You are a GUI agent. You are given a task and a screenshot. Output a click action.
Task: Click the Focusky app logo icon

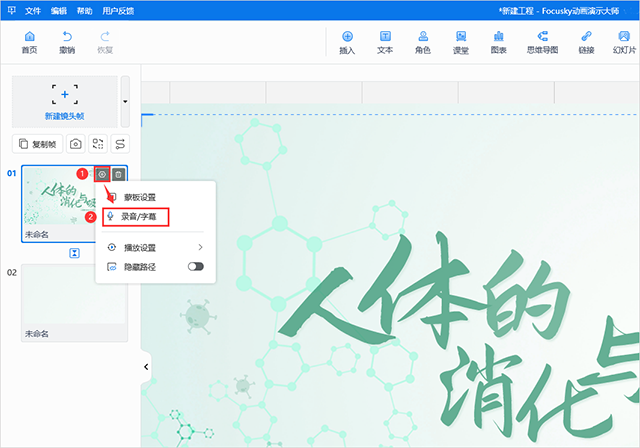pyautogui.click(x=11, y=10)
